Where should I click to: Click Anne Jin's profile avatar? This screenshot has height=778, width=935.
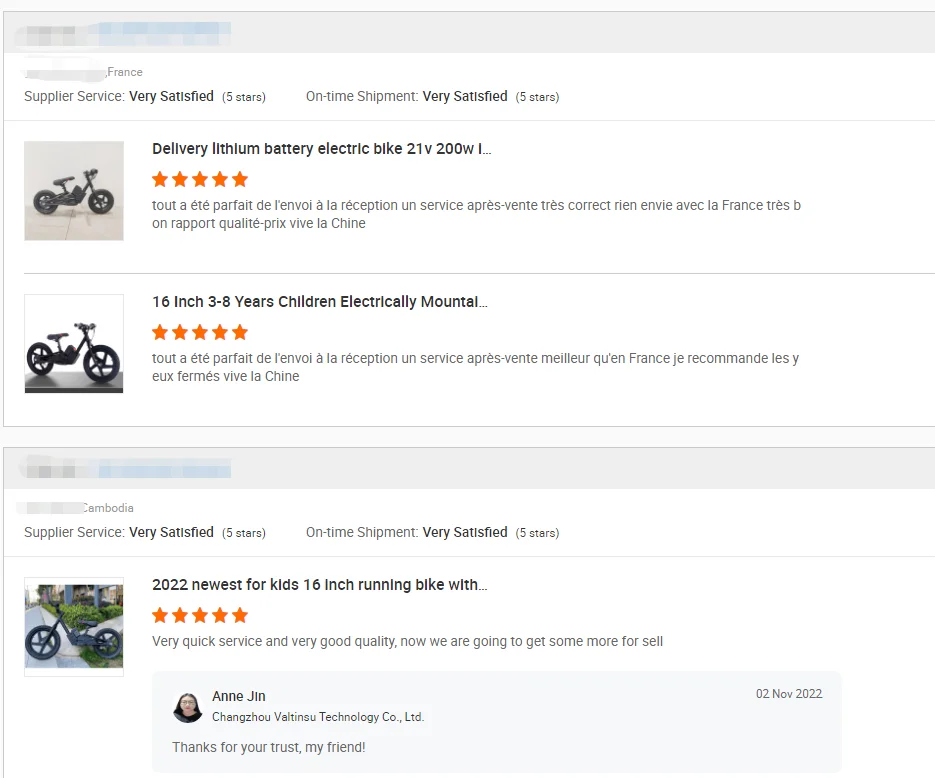point(187,707)
